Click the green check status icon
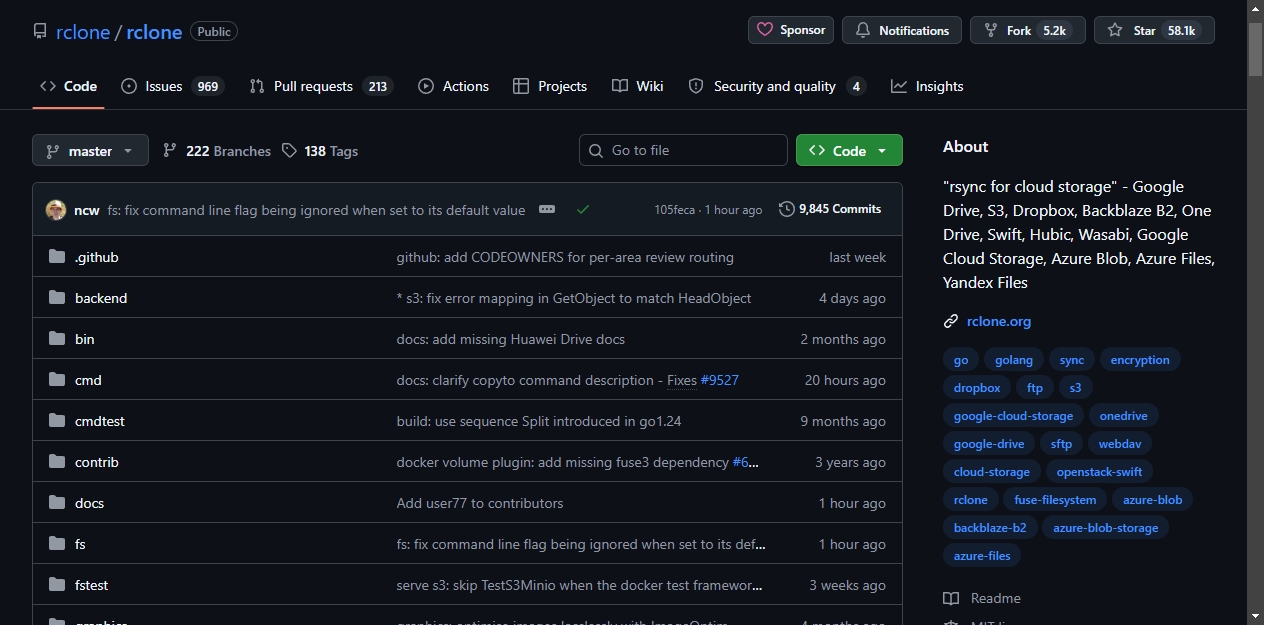Image resolution: width=1264 pixels, height=625 pixels. tap(583, 210)
